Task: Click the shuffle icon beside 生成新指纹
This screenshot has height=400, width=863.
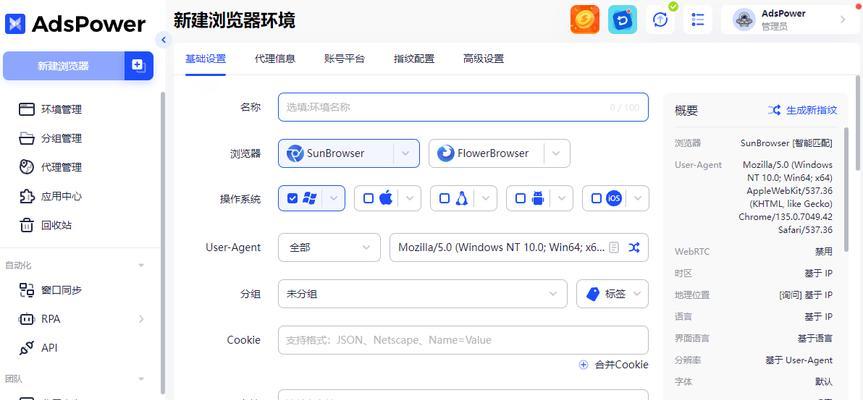Action: pyautogui.click(x=774, y=110)
